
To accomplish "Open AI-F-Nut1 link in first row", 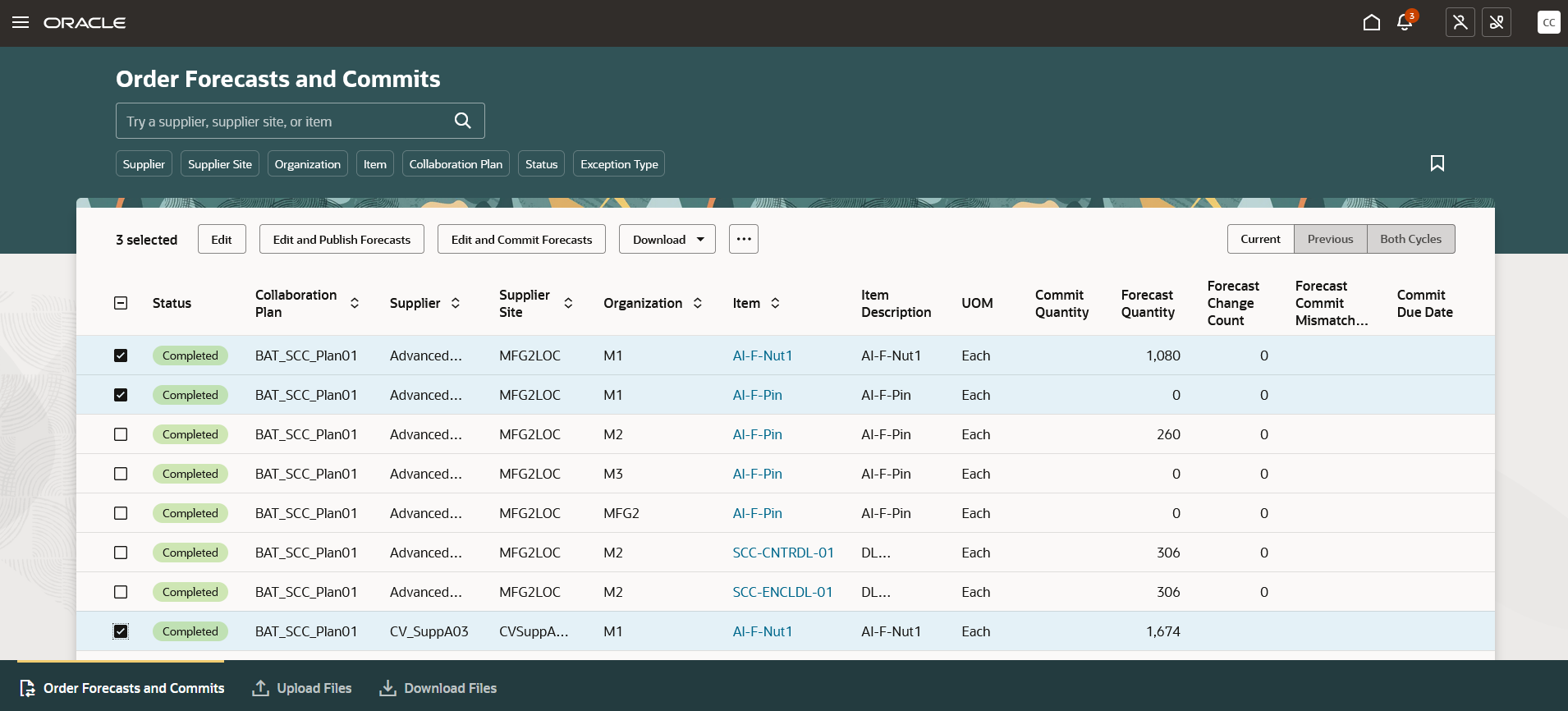I will (763, 355).
